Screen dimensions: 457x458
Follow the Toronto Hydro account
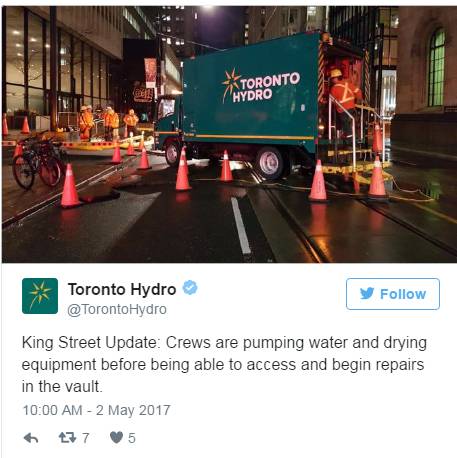click(393, 294)
